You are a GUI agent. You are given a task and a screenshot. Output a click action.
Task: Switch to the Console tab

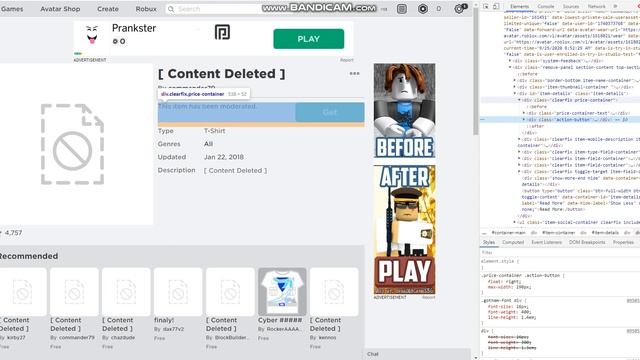546,7
